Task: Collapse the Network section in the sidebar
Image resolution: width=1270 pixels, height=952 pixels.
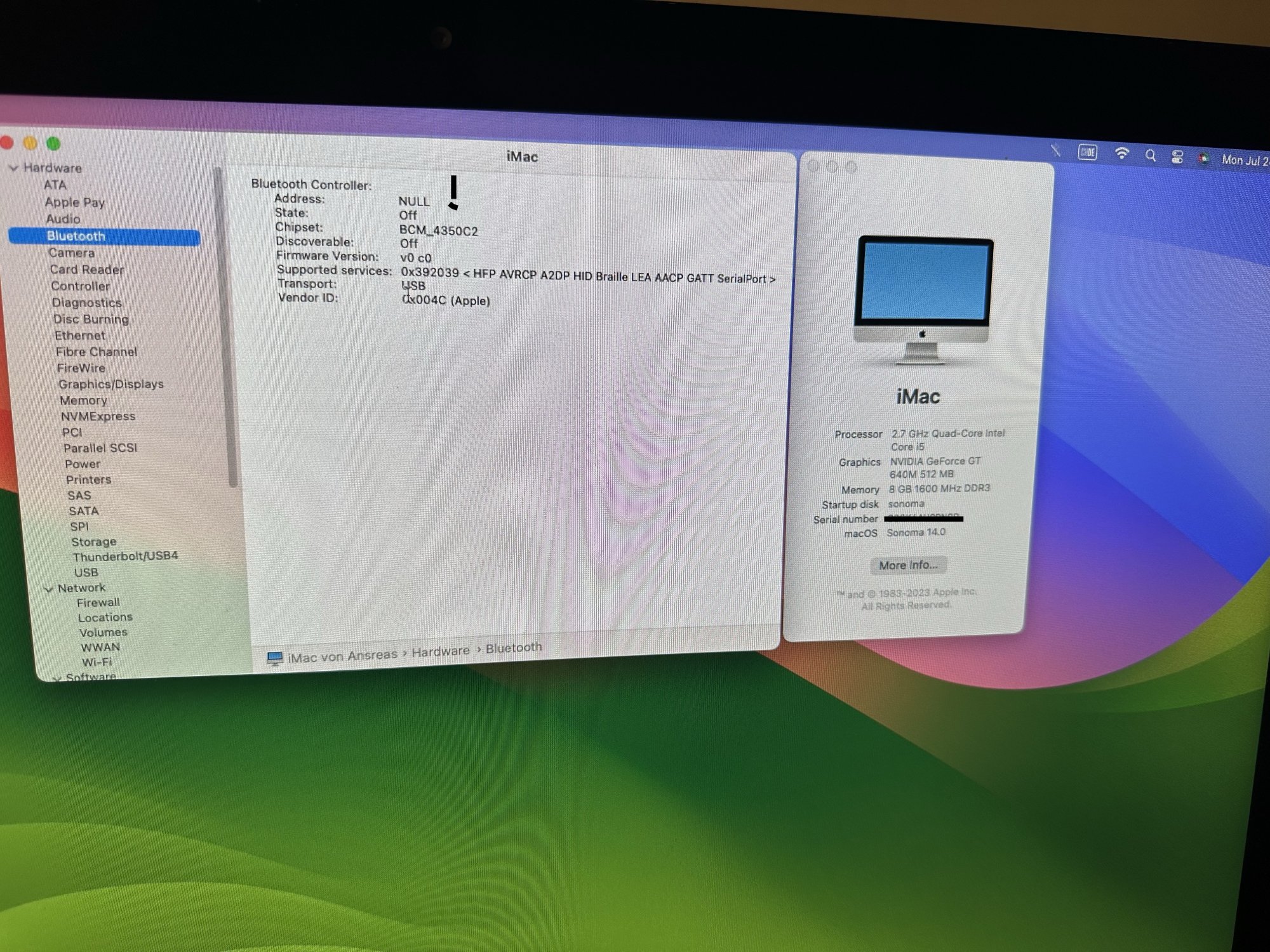Action: point(48,590)
